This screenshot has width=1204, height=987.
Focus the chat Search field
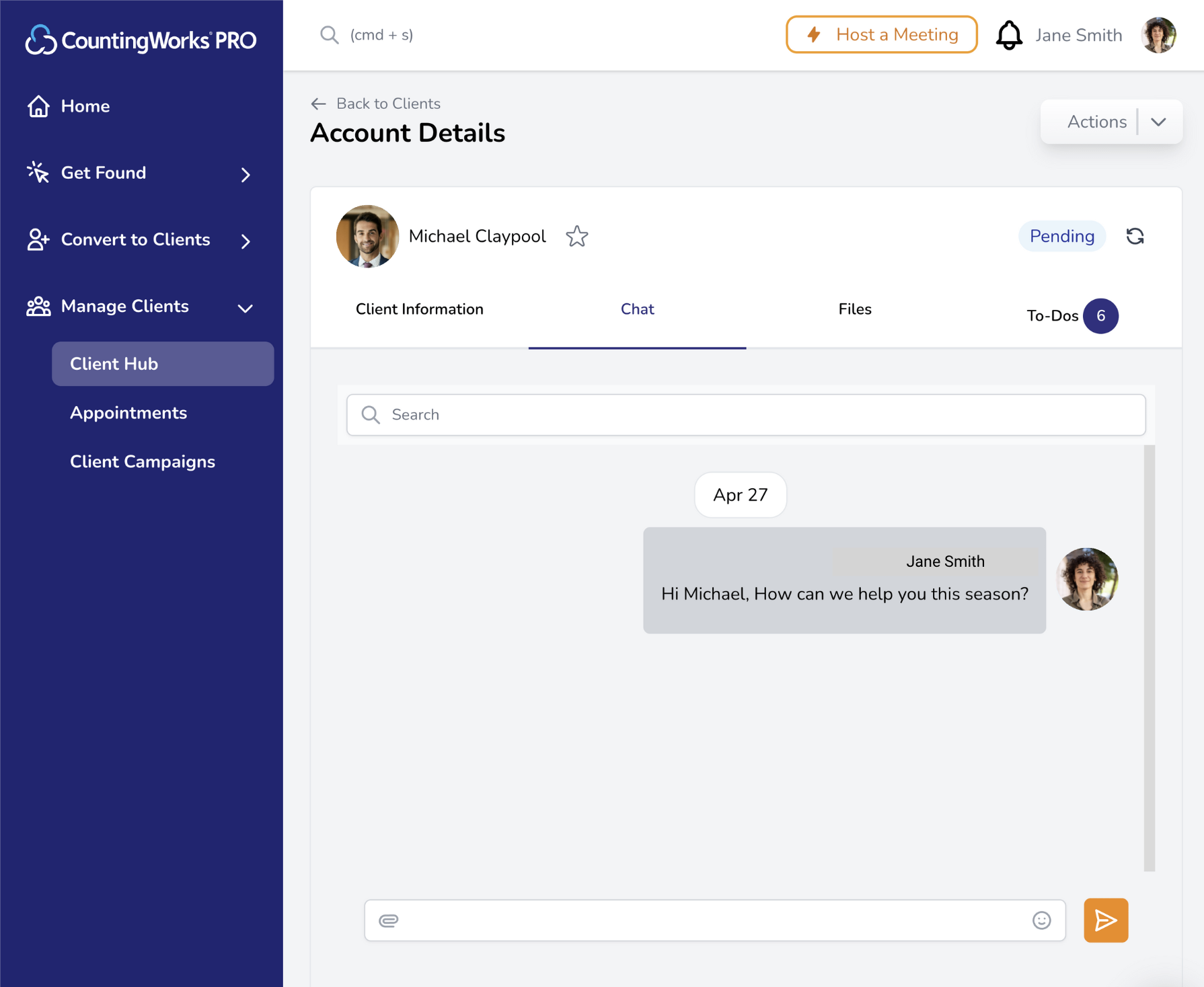(x=746, y=415)
